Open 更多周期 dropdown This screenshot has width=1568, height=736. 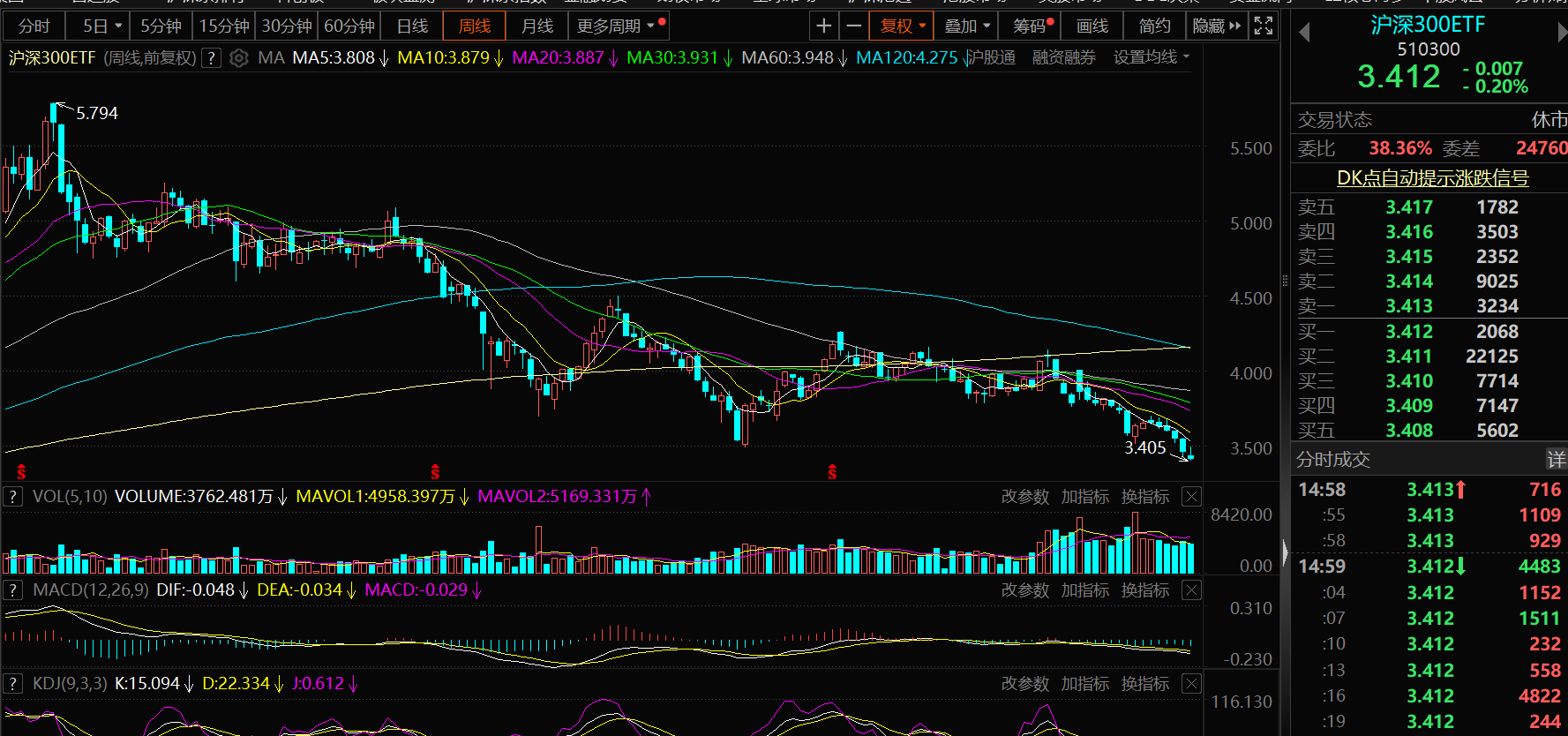(x=619, y=26)
